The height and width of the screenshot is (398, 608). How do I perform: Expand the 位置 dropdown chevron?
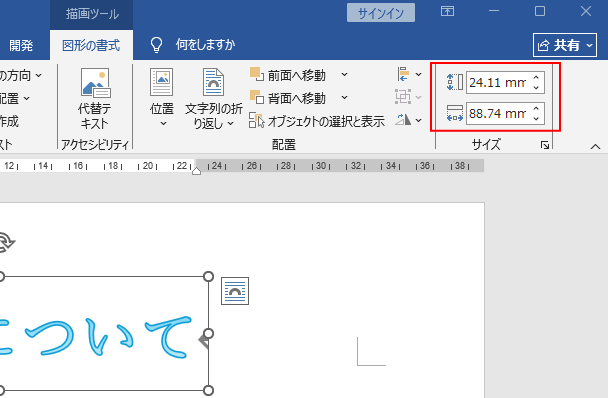pos(163,124)
